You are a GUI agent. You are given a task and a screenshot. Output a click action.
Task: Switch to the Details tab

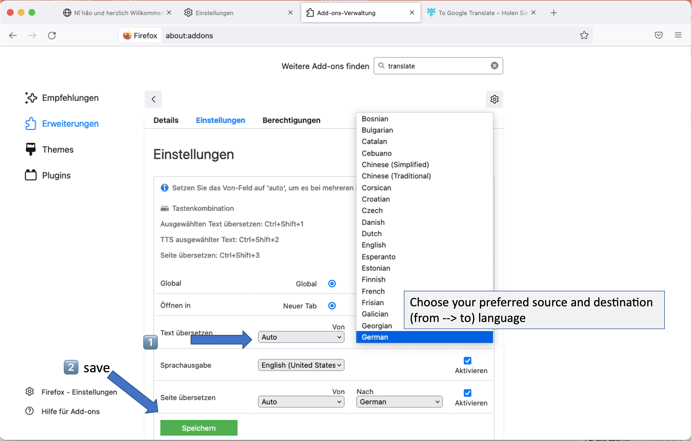(166, 120)
